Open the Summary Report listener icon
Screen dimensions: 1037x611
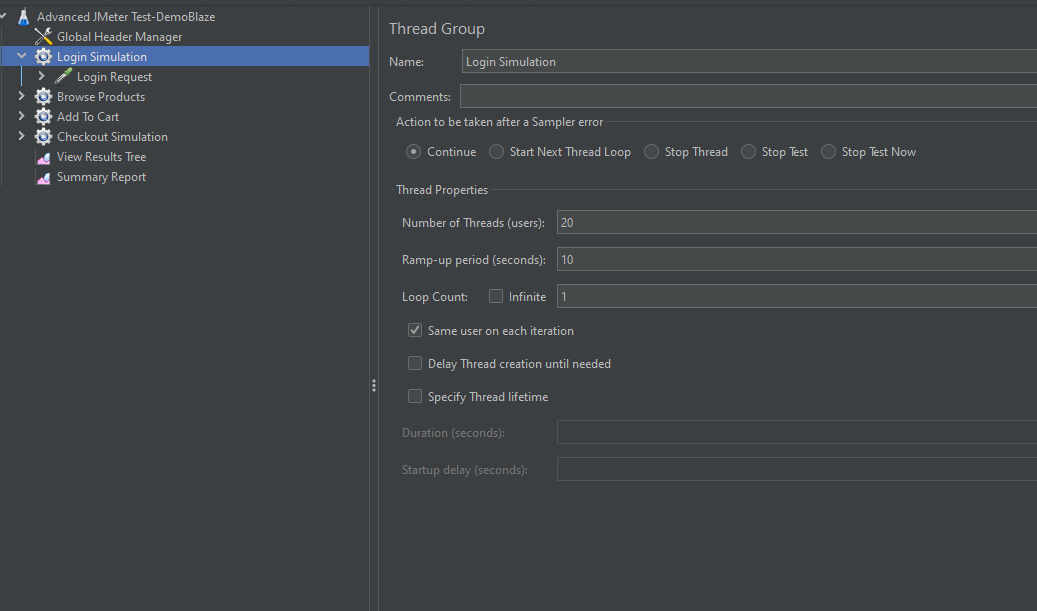coord(44,177)
